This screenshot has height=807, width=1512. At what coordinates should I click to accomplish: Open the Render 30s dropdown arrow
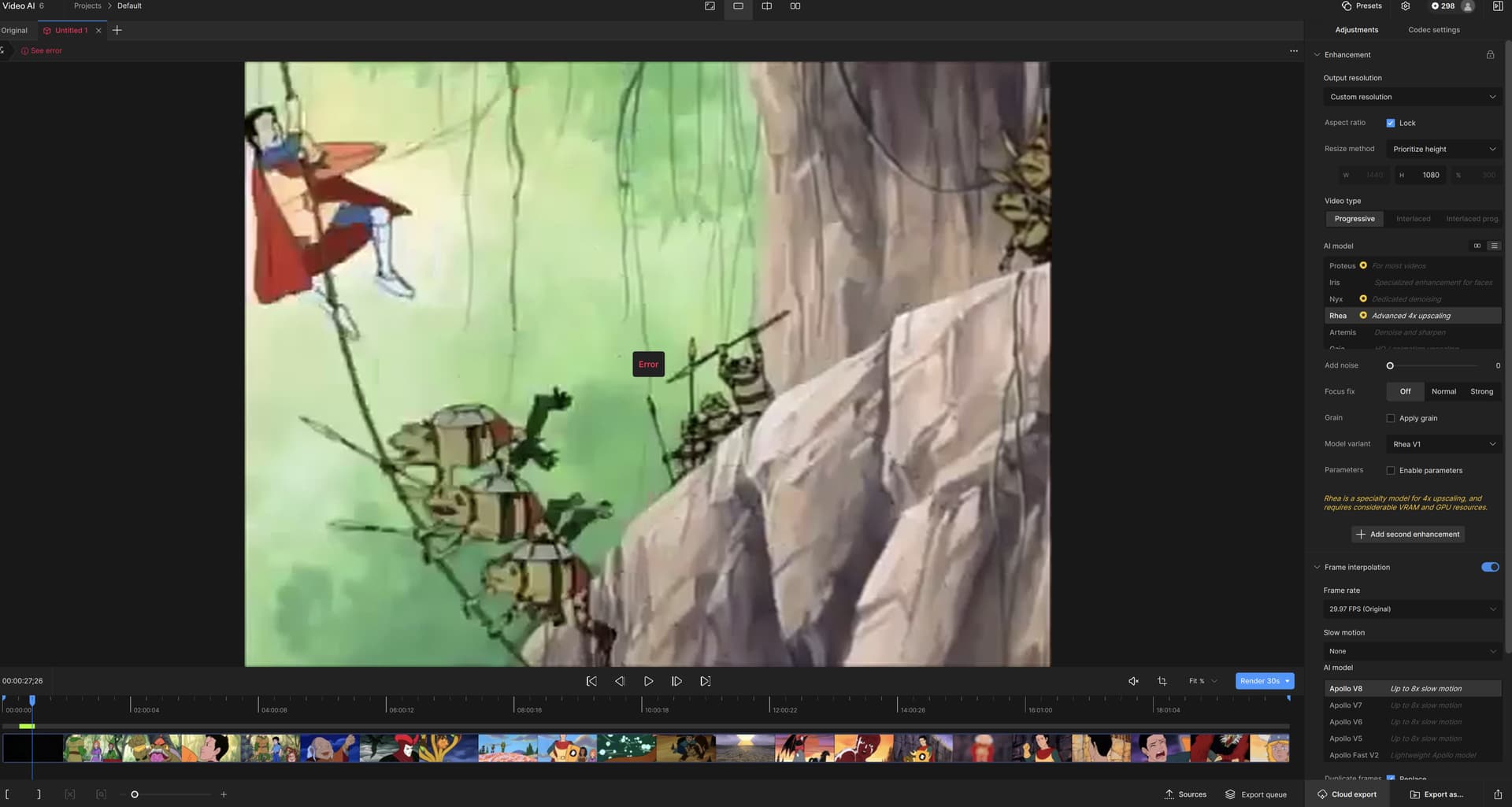[1288, 682]
